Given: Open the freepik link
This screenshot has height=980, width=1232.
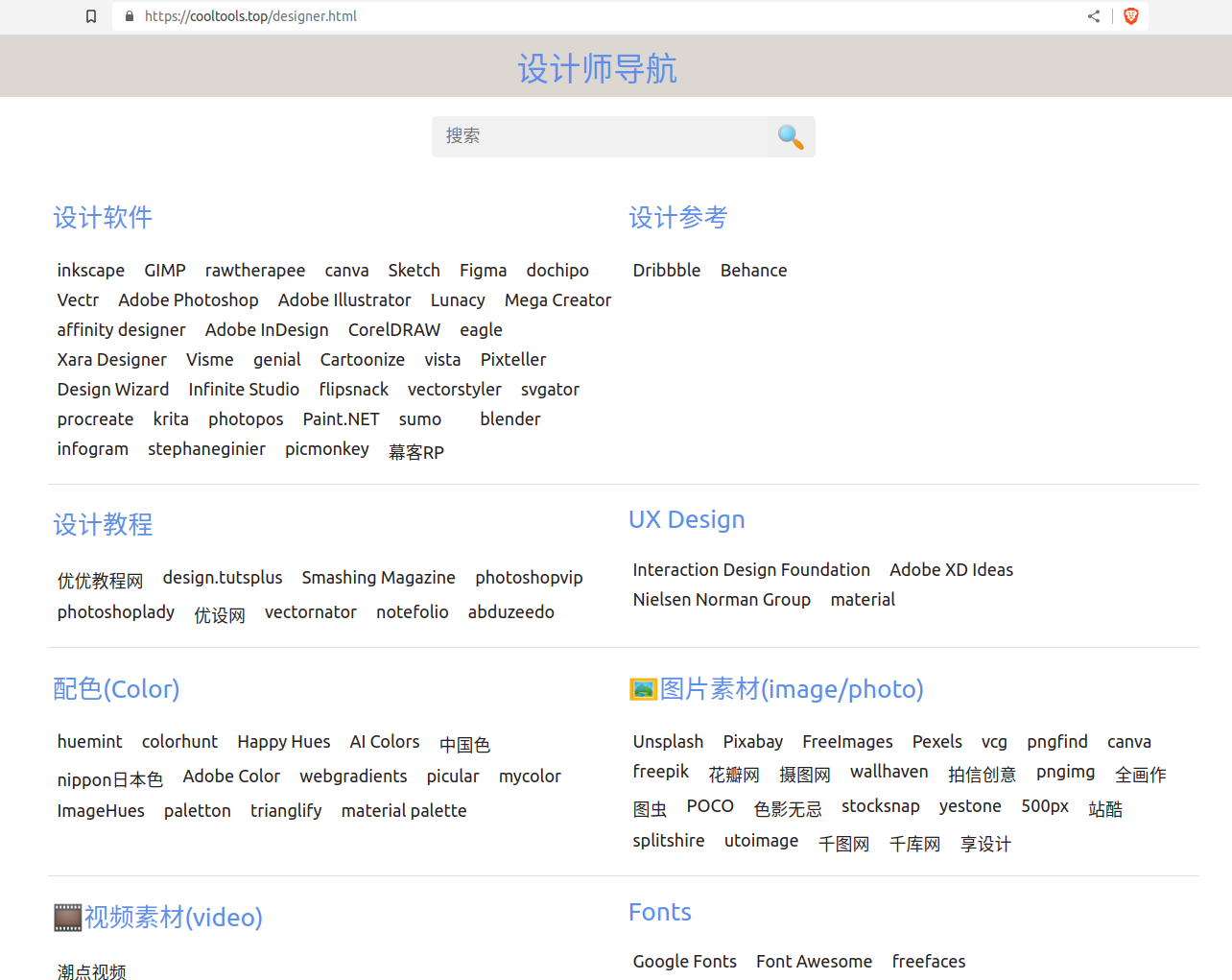Looking at the screenshot, I should [x=661, y=772].
